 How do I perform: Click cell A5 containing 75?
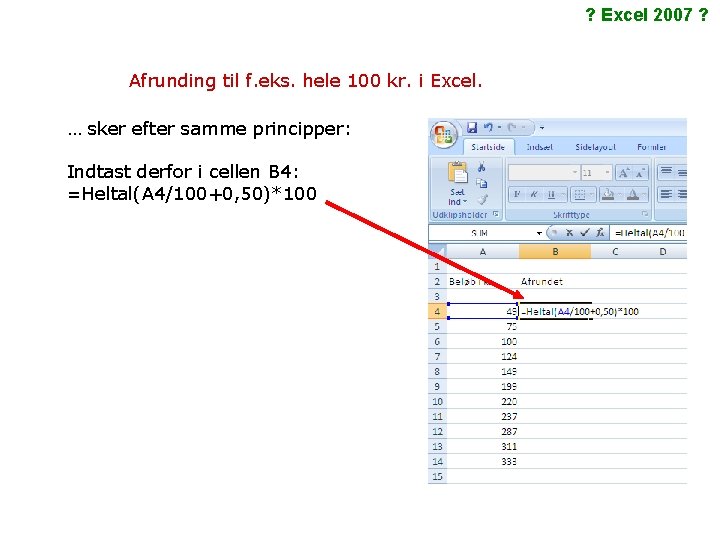483,326
